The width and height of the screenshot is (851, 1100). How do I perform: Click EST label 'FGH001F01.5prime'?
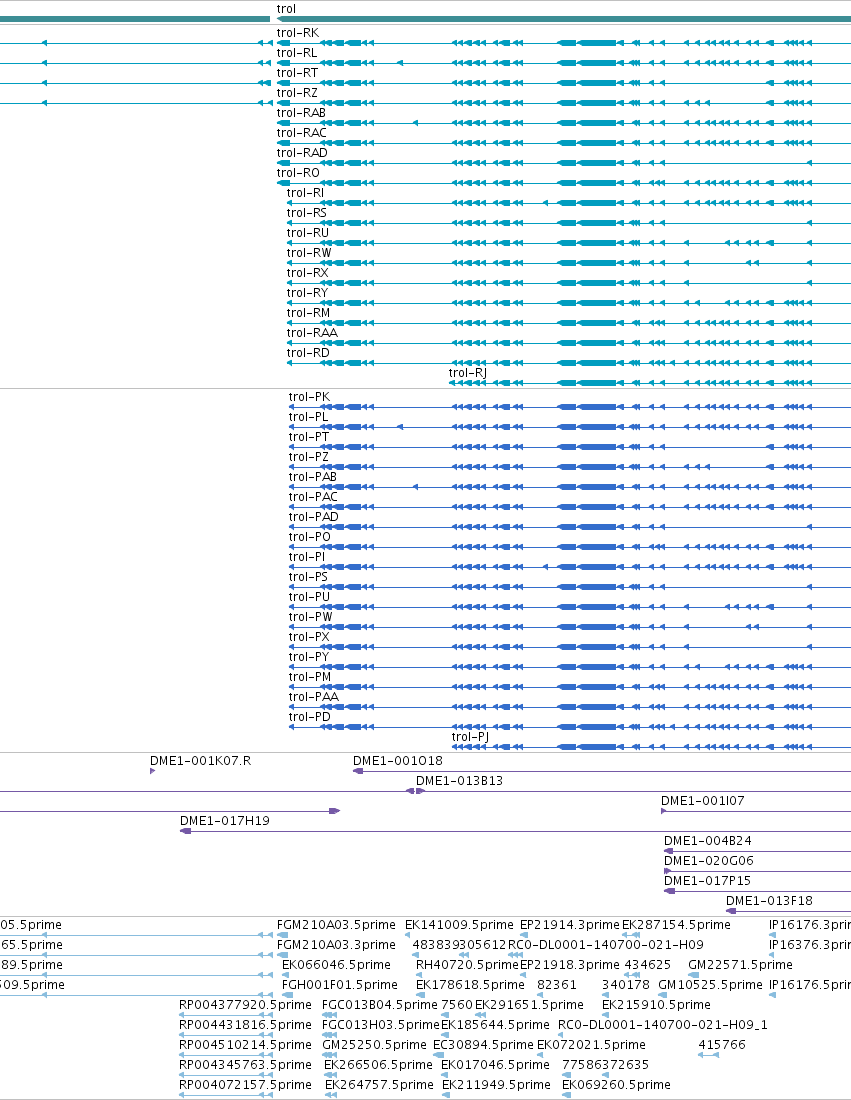[x=340, y=985]
